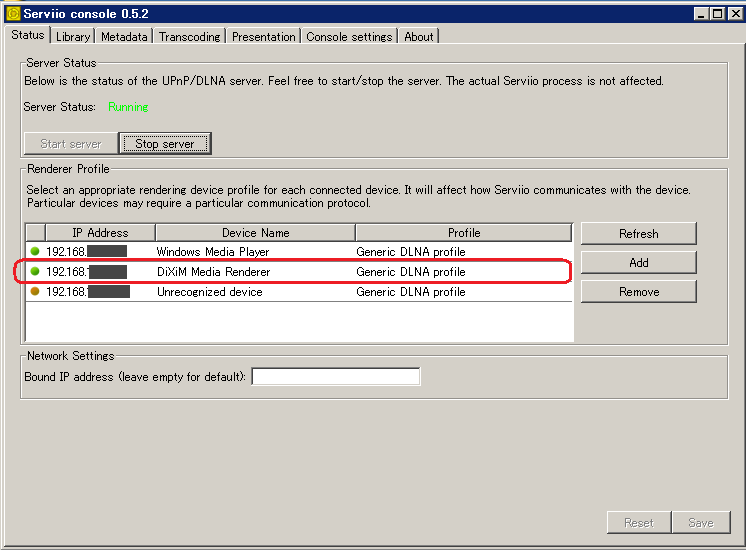Open profile cell for DiXiM Media Renderer

pyautogui.click(x=462, y=272)
